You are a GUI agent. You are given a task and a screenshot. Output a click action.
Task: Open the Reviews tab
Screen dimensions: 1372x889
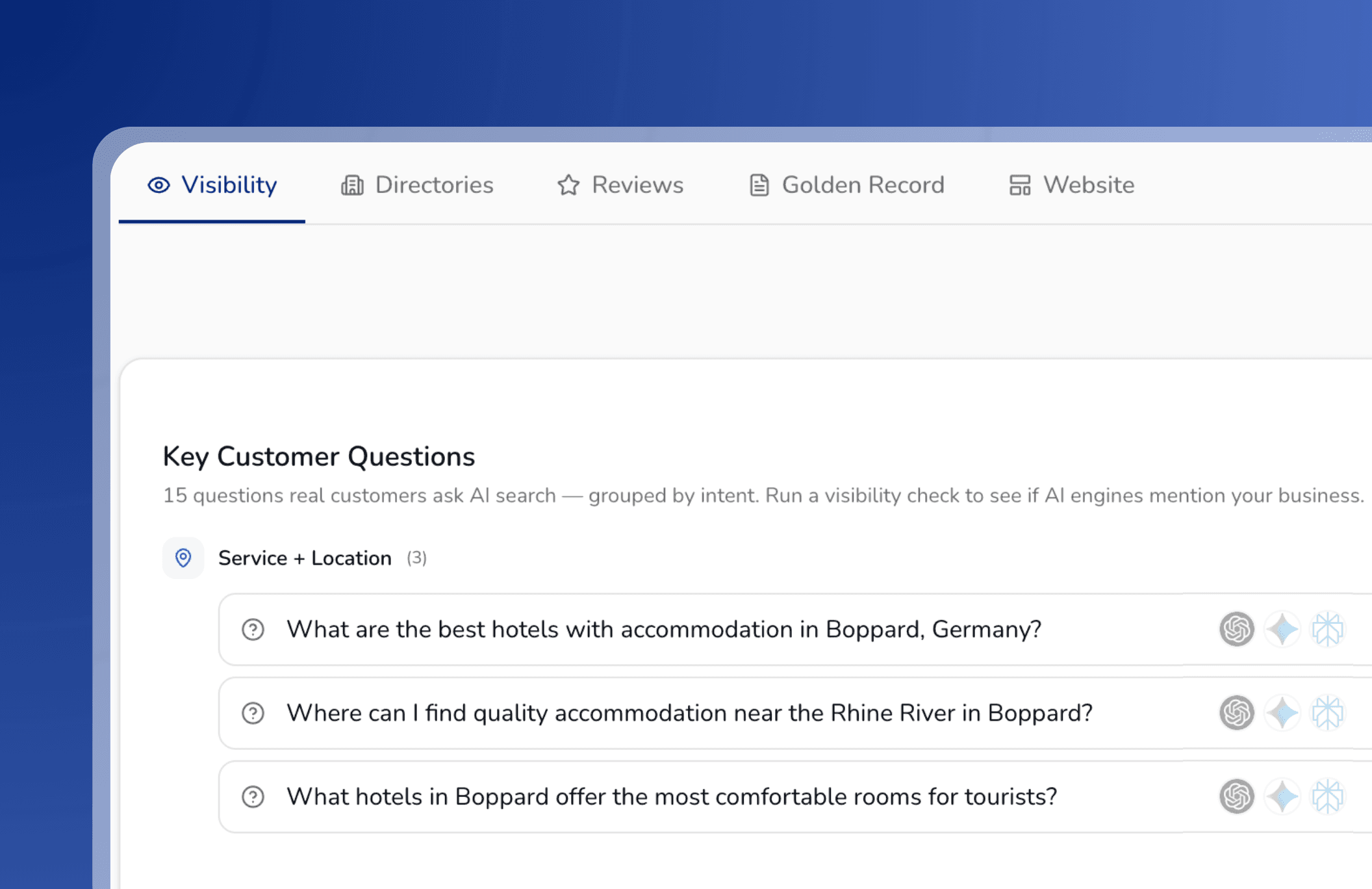pyautogui.click(x=620, y=185)
